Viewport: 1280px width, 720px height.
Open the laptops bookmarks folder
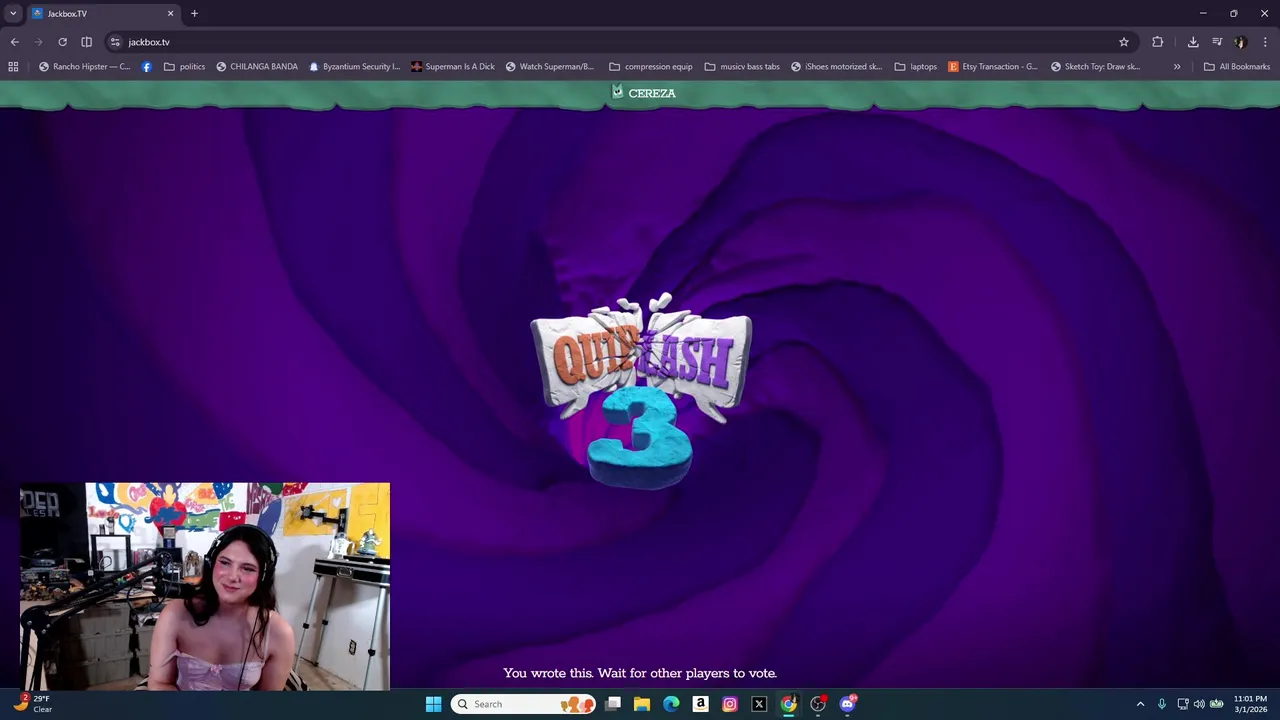pyautogui.click(x=916, y=67)
